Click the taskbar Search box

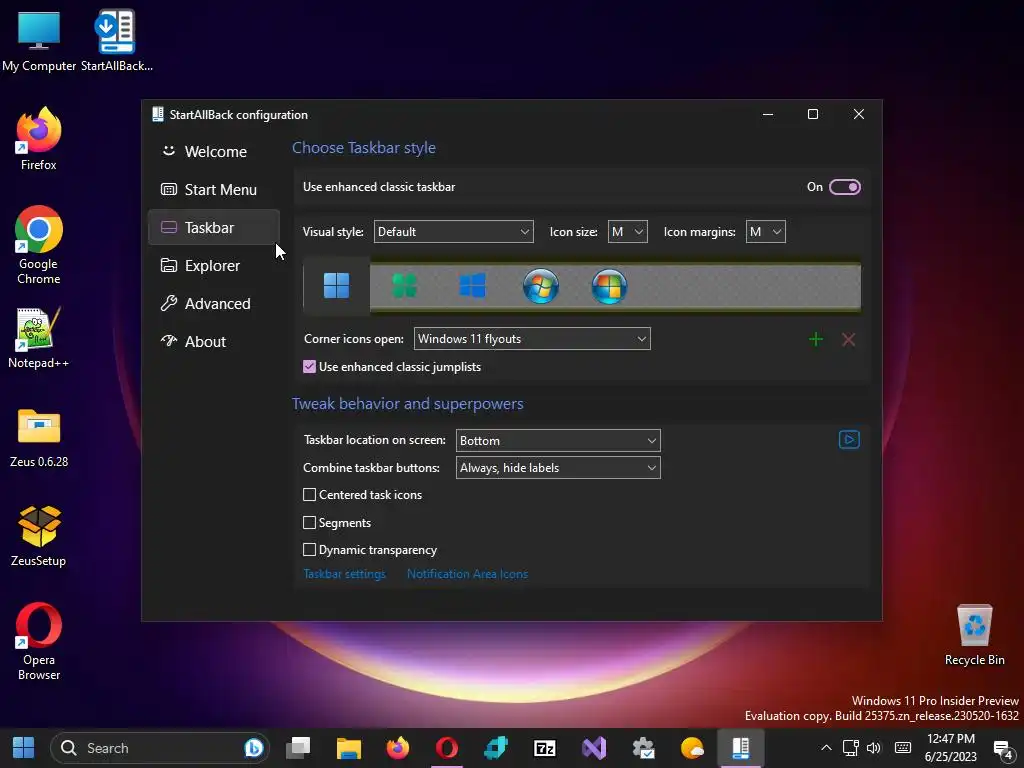(160, 748)
